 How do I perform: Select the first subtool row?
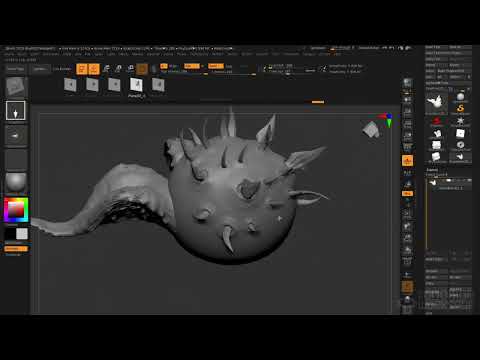click(x=450, y=184)
